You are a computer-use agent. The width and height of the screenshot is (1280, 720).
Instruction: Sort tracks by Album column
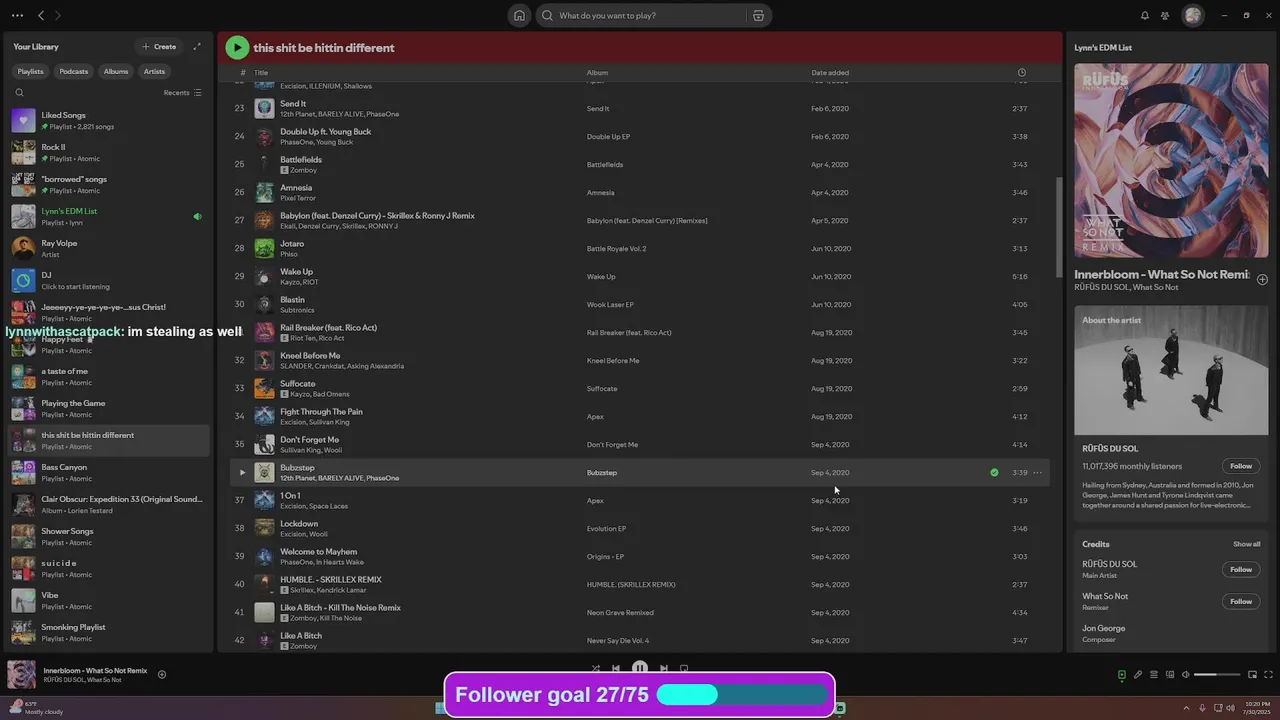[597, 72]
